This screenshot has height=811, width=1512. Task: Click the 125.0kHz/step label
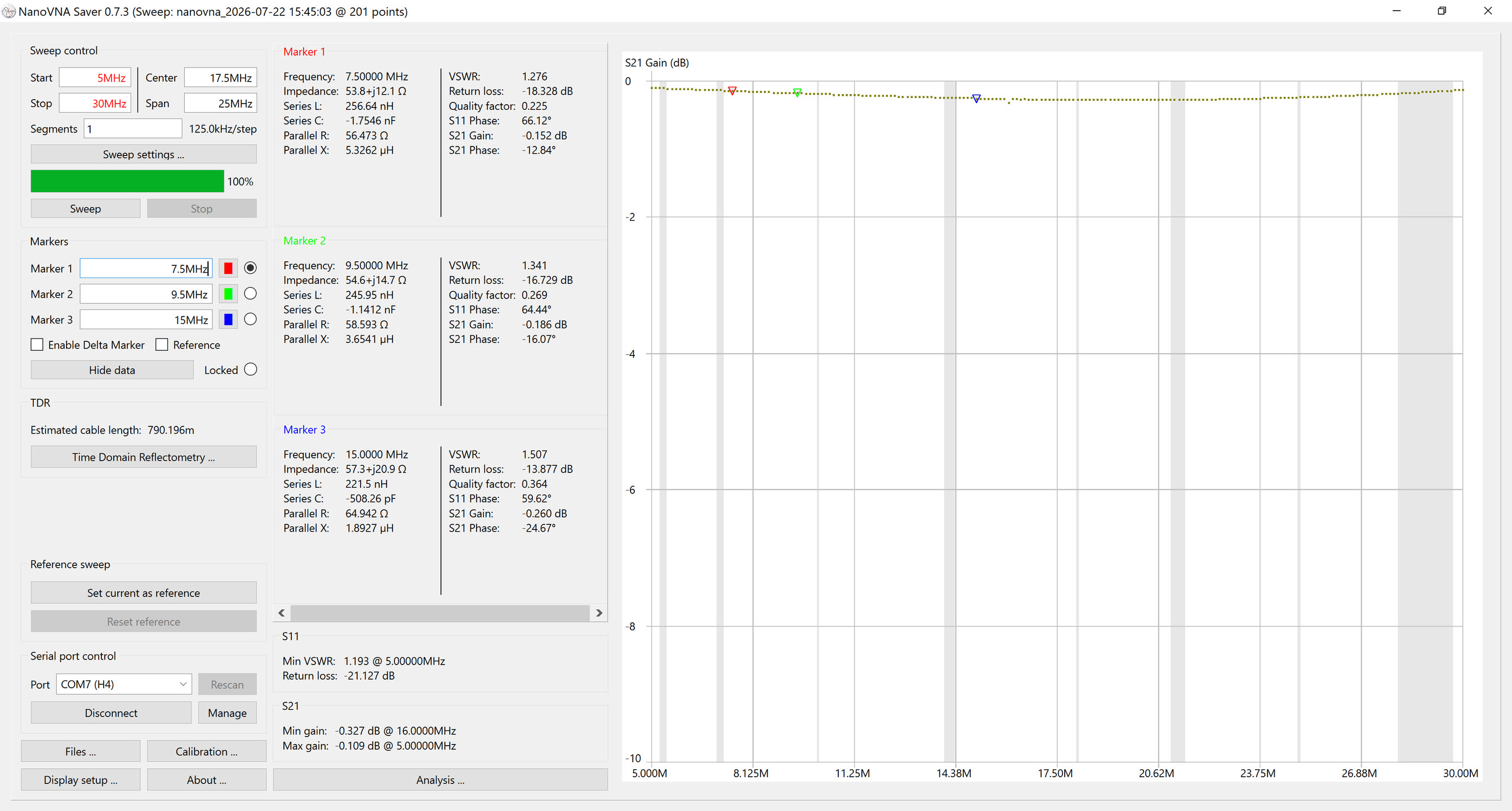point(223,129)
